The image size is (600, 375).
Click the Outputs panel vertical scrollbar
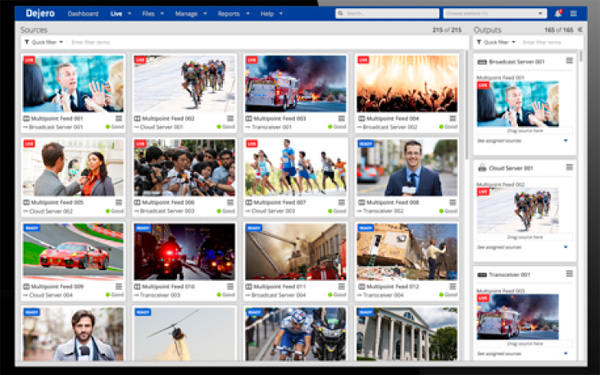pyautogui.click(x=582, y=57)
